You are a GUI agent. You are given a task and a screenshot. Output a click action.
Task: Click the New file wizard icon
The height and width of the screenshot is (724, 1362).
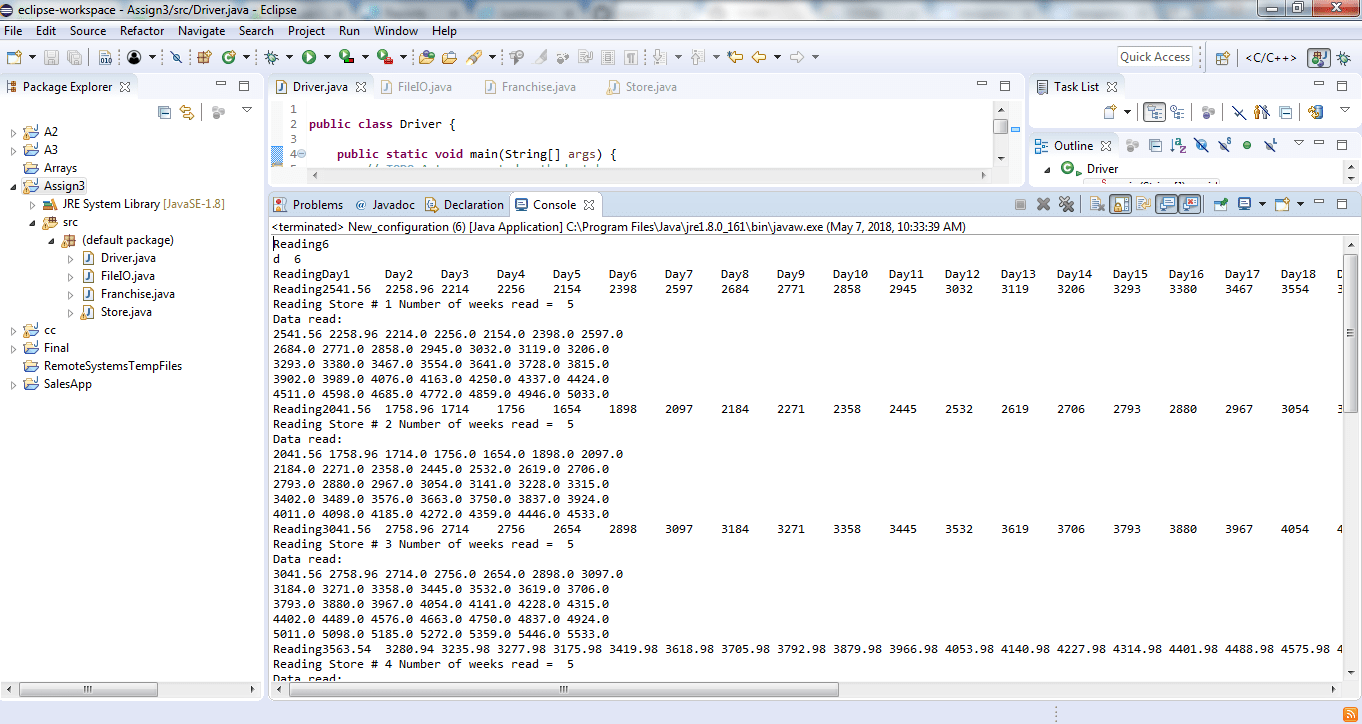tap(14, 57)
